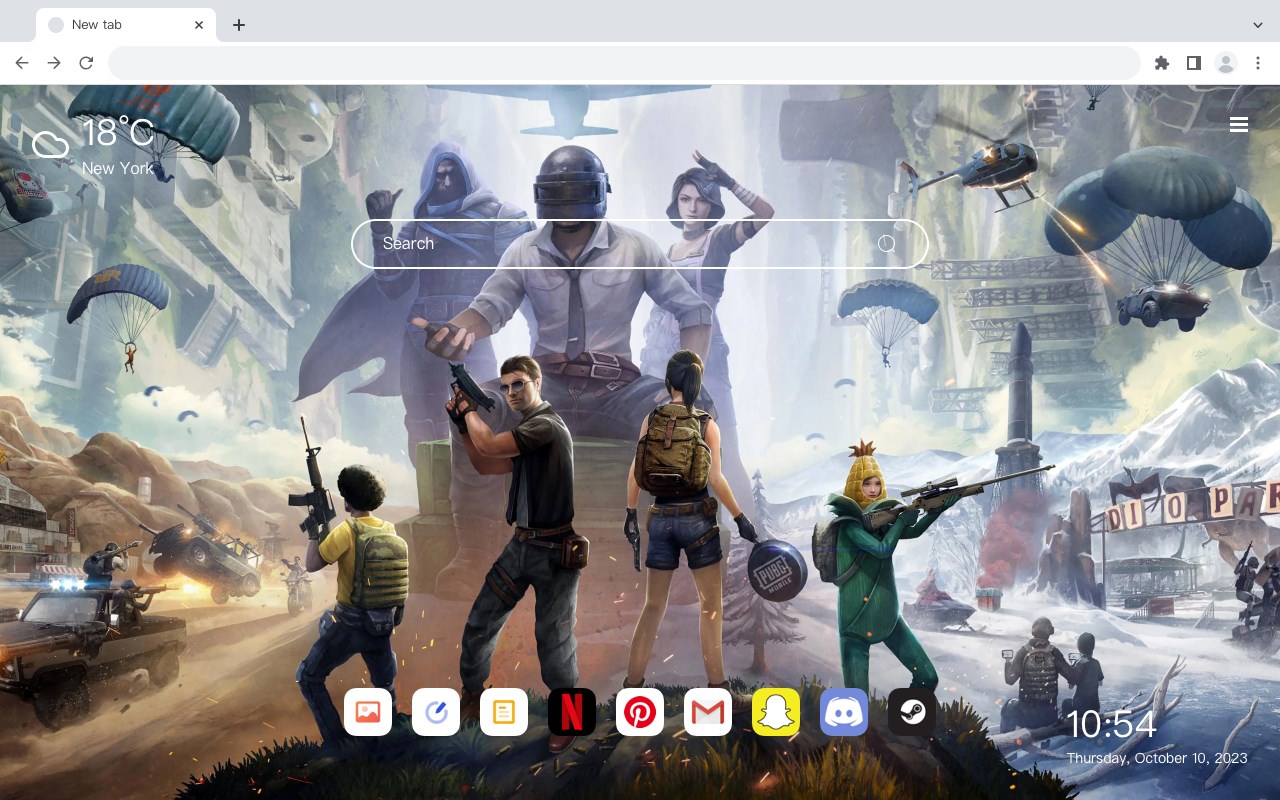The width and height of the screenshot is (1280, 800).
Task: Select the New tab tab
Action: [126, 25]
